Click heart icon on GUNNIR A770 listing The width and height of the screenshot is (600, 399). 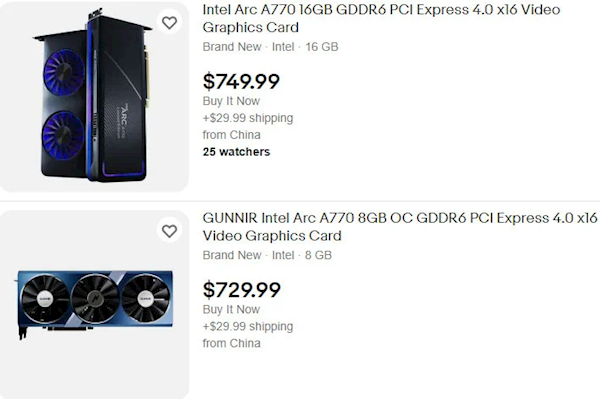[169, 231]
